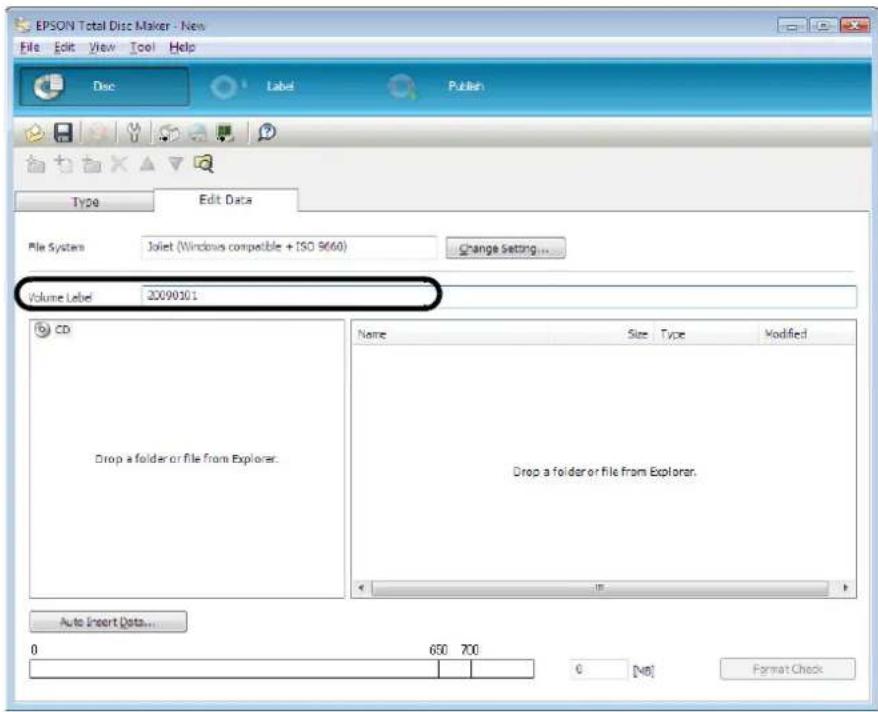Open the File menu
Viewport: 878px width, 712px height.
pyautogui.click(x=30, y=47)
